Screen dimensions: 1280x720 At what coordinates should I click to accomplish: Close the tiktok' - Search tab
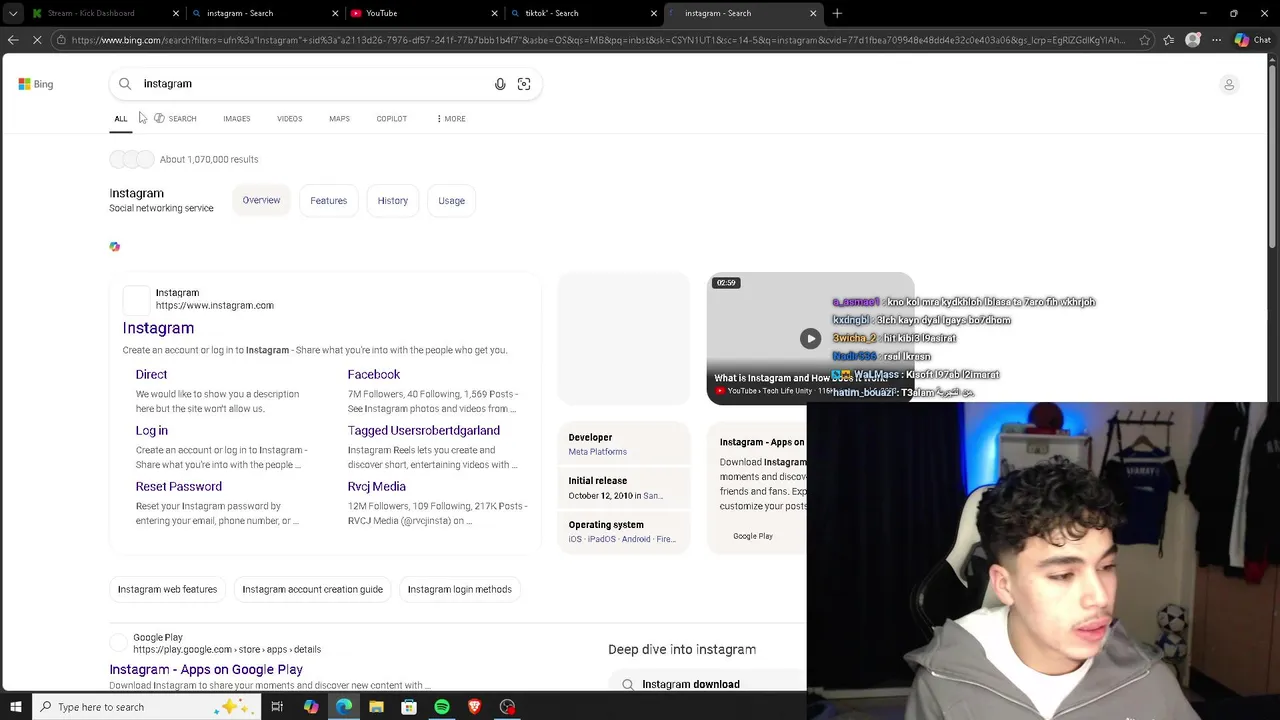(654, 13)
